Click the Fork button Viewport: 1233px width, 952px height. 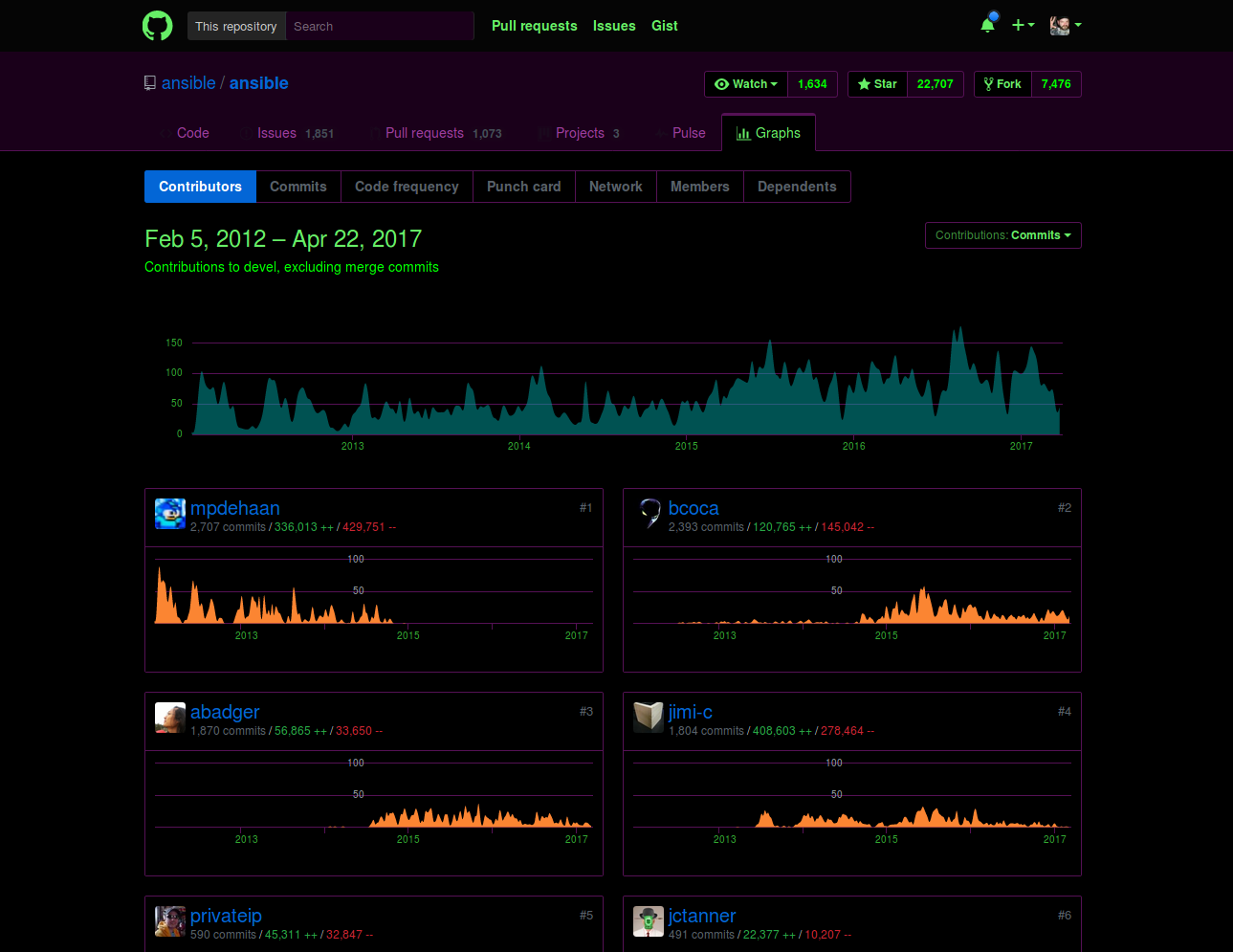point(1002,84)
